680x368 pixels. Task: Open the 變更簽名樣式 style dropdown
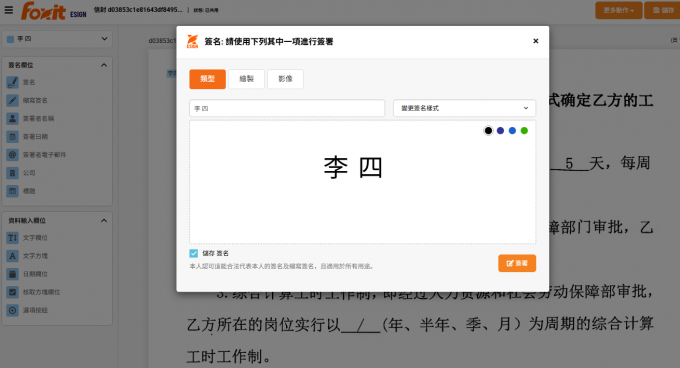click(x=464, y=108)
